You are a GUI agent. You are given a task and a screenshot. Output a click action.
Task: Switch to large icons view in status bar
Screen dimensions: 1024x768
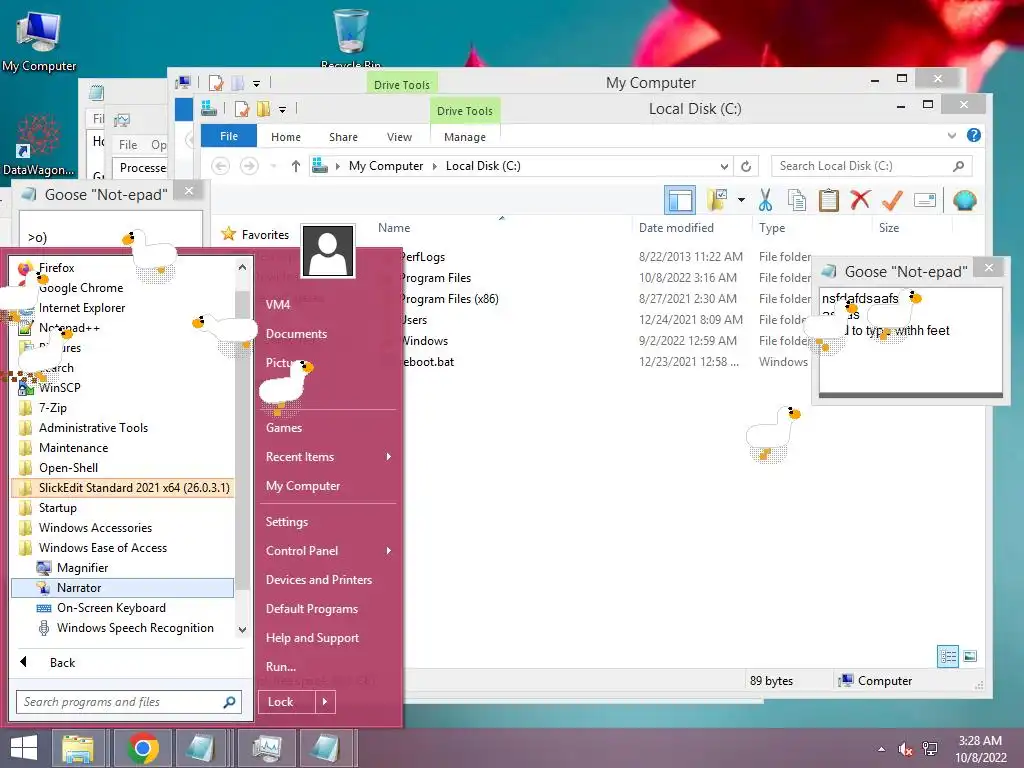970,656
